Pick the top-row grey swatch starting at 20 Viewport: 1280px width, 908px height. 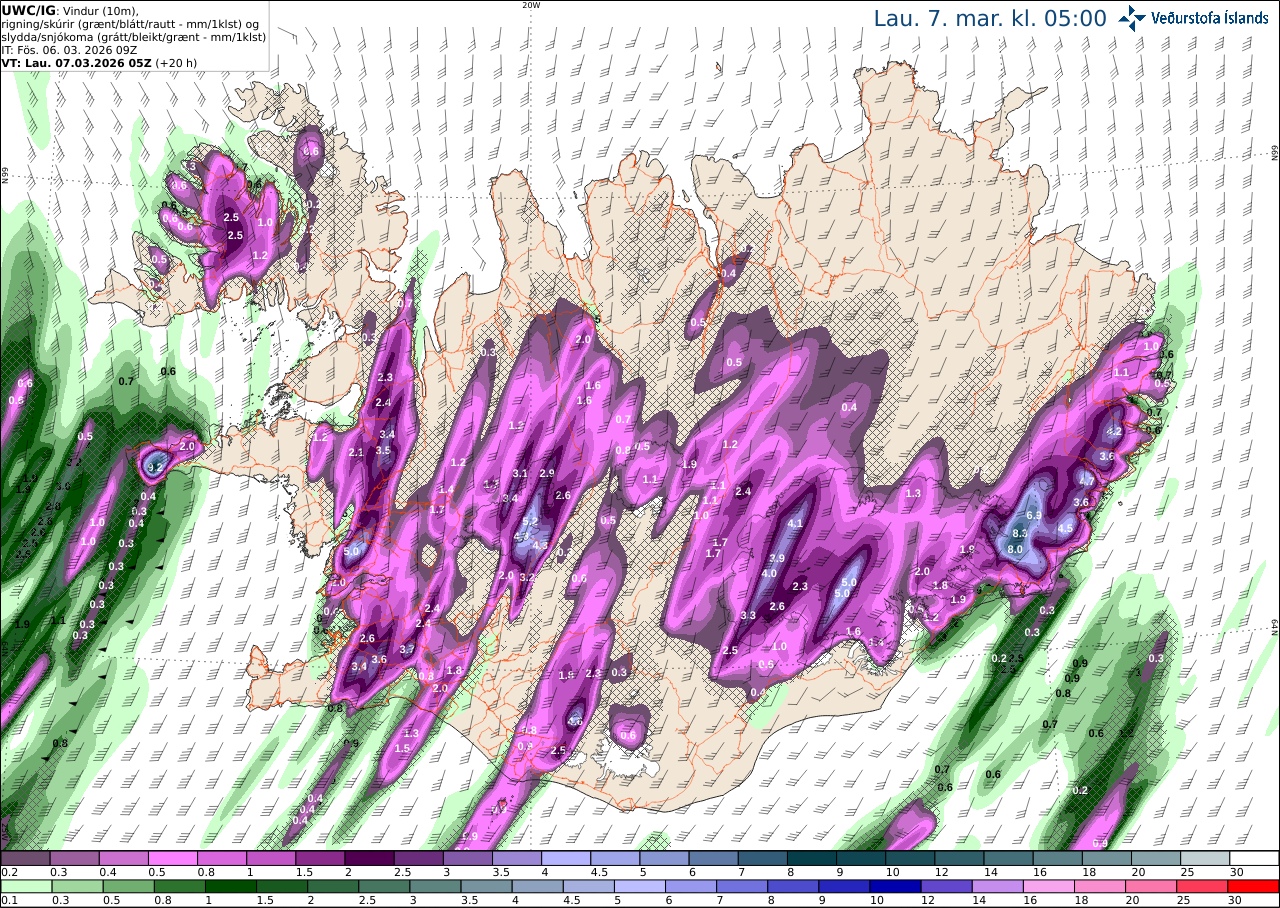pyautogui.click(x=1156, y=858)
